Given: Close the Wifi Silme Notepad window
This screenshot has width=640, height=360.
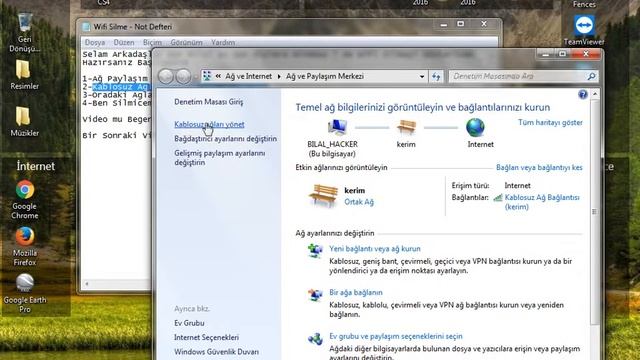Looking at the screenshot, I should (484, 24).
